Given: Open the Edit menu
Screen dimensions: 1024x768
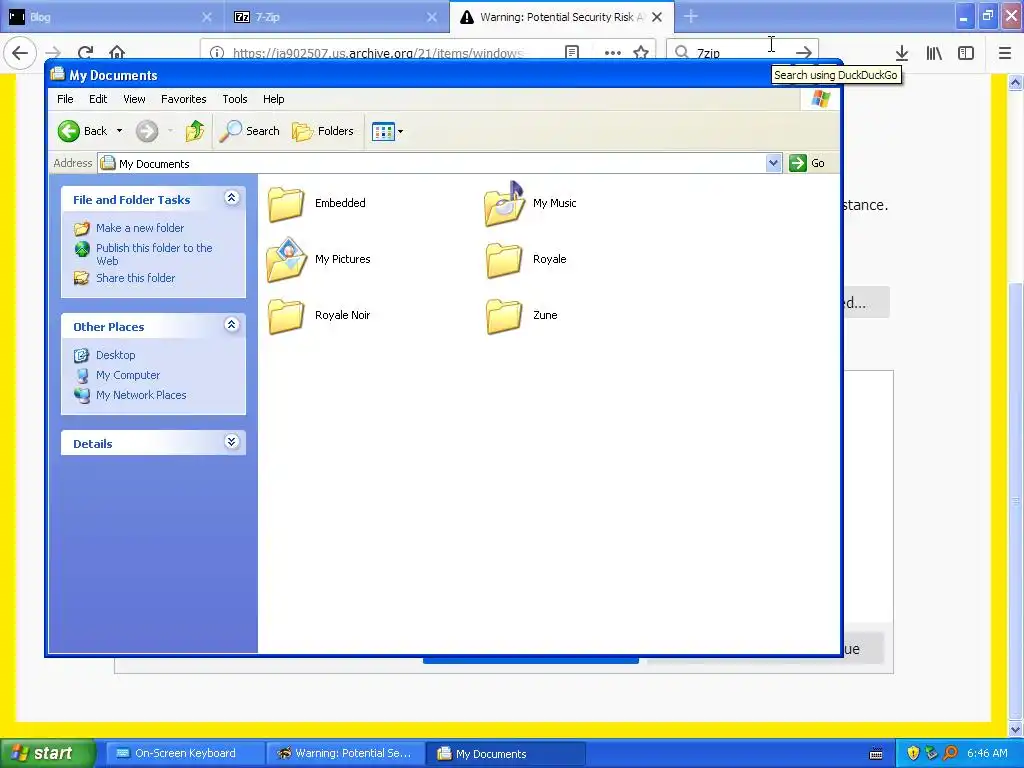Looking at the screenshot, I should (x=98, y=99).
